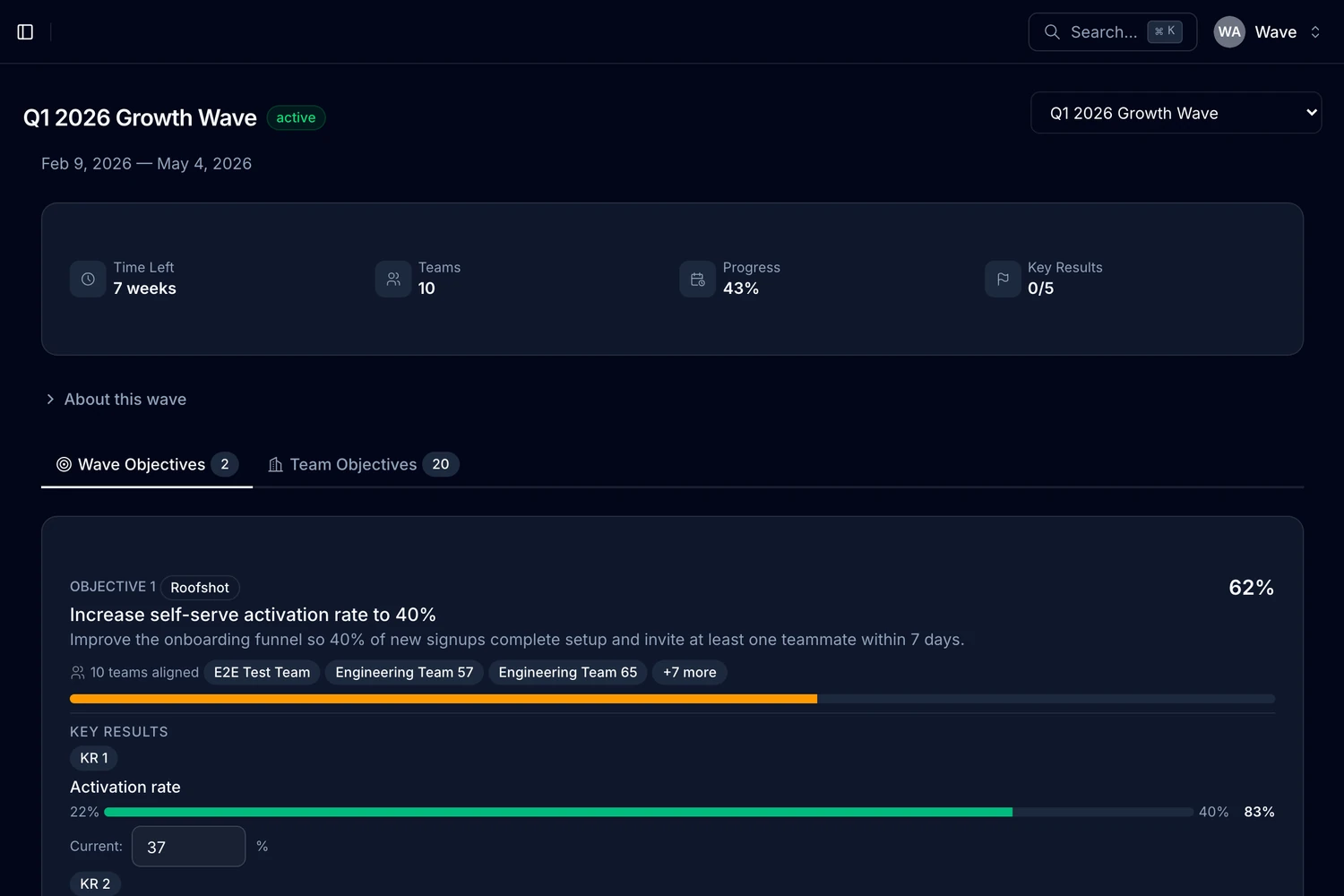Click the E2E Test Team chip
This screenshot has height=896, width=1344.
coord(262,672)
